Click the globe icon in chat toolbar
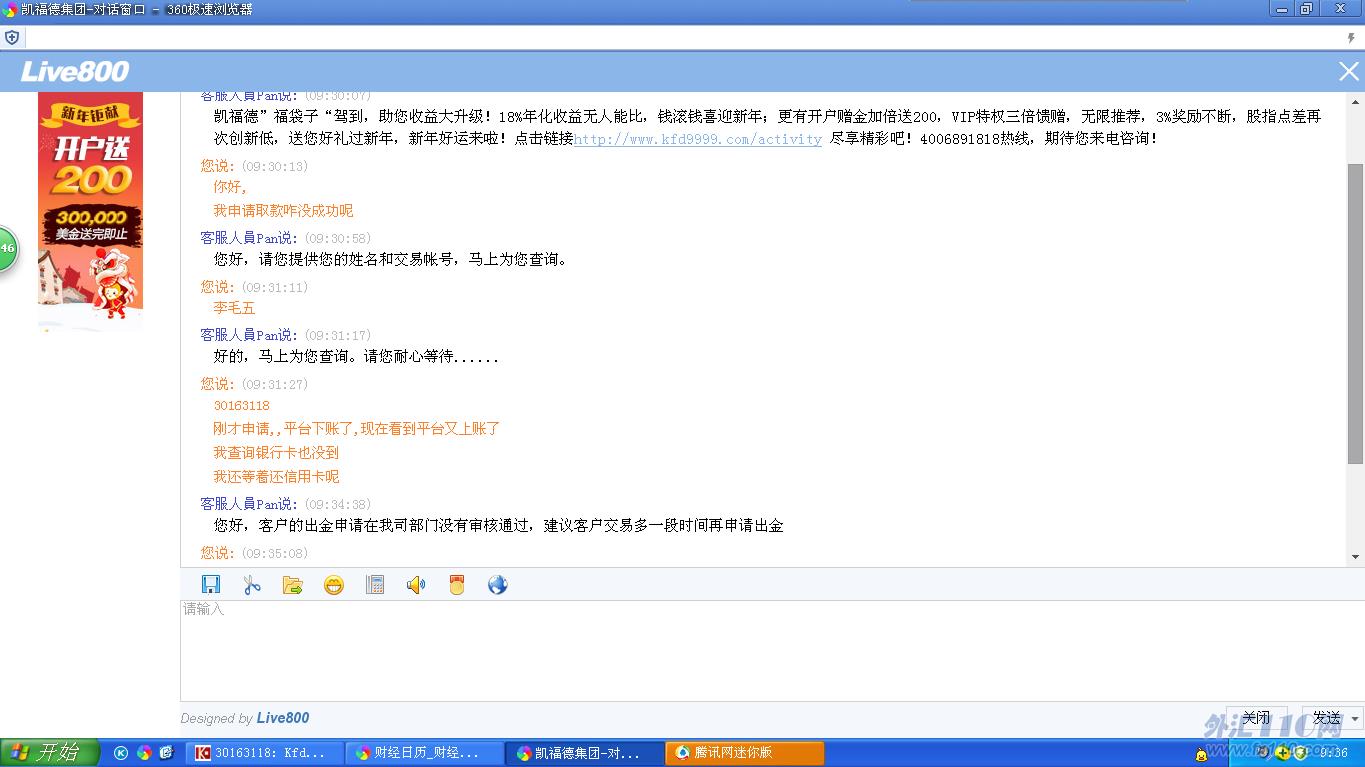The width and height of the screenshot is (1365, 767). click(498, 585)
